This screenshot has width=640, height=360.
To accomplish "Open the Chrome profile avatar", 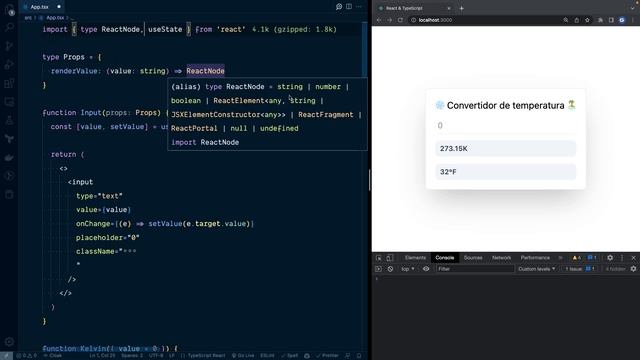I will coord(622,20).
